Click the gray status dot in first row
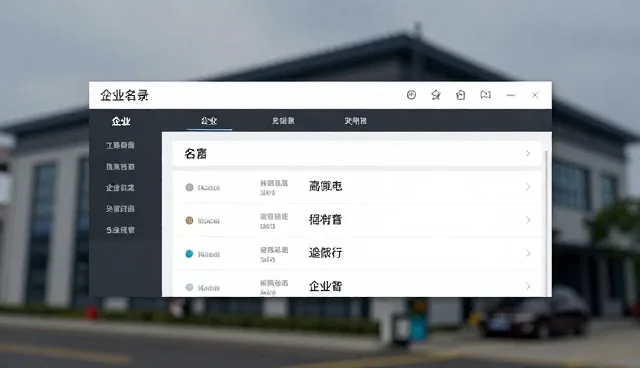640x368 pixels. pyautogui.click(x=189, y=187)
